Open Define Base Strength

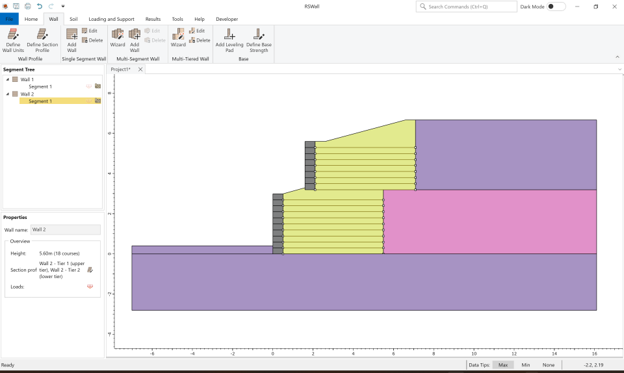pyautogui.click(x=259, y=40)
